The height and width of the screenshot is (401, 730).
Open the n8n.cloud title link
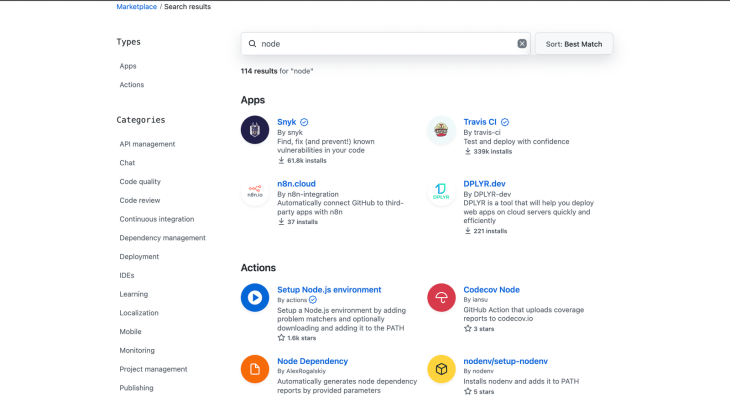(296, 184)
